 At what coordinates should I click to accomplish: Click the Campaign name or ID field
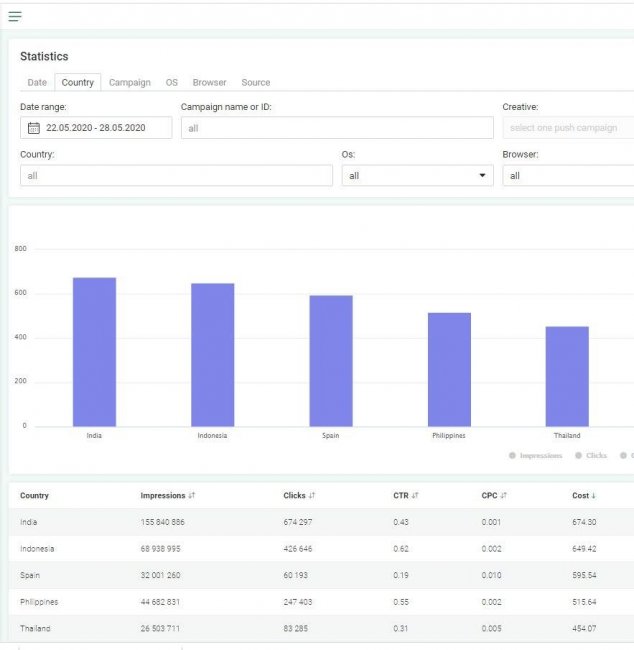[x=337, y=128]
